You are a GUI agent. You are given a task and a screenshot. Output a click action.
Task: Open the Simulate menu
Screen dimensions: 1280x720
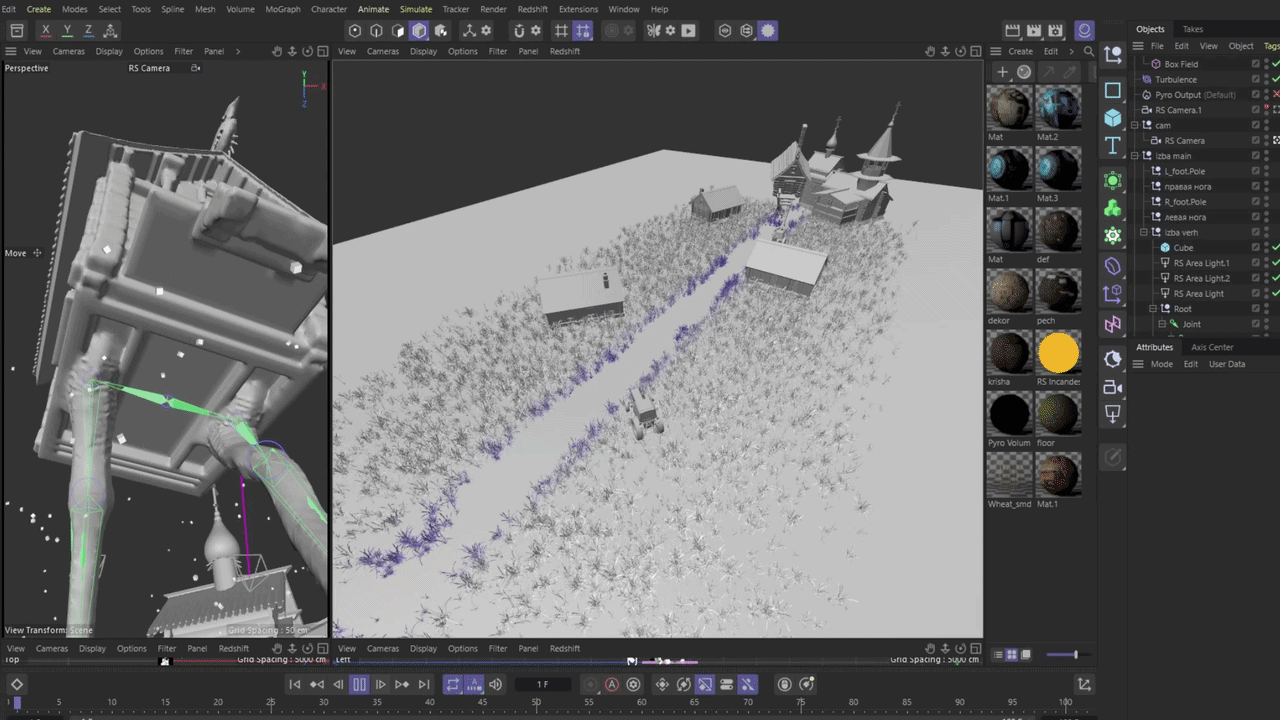[x=416, y=9]
